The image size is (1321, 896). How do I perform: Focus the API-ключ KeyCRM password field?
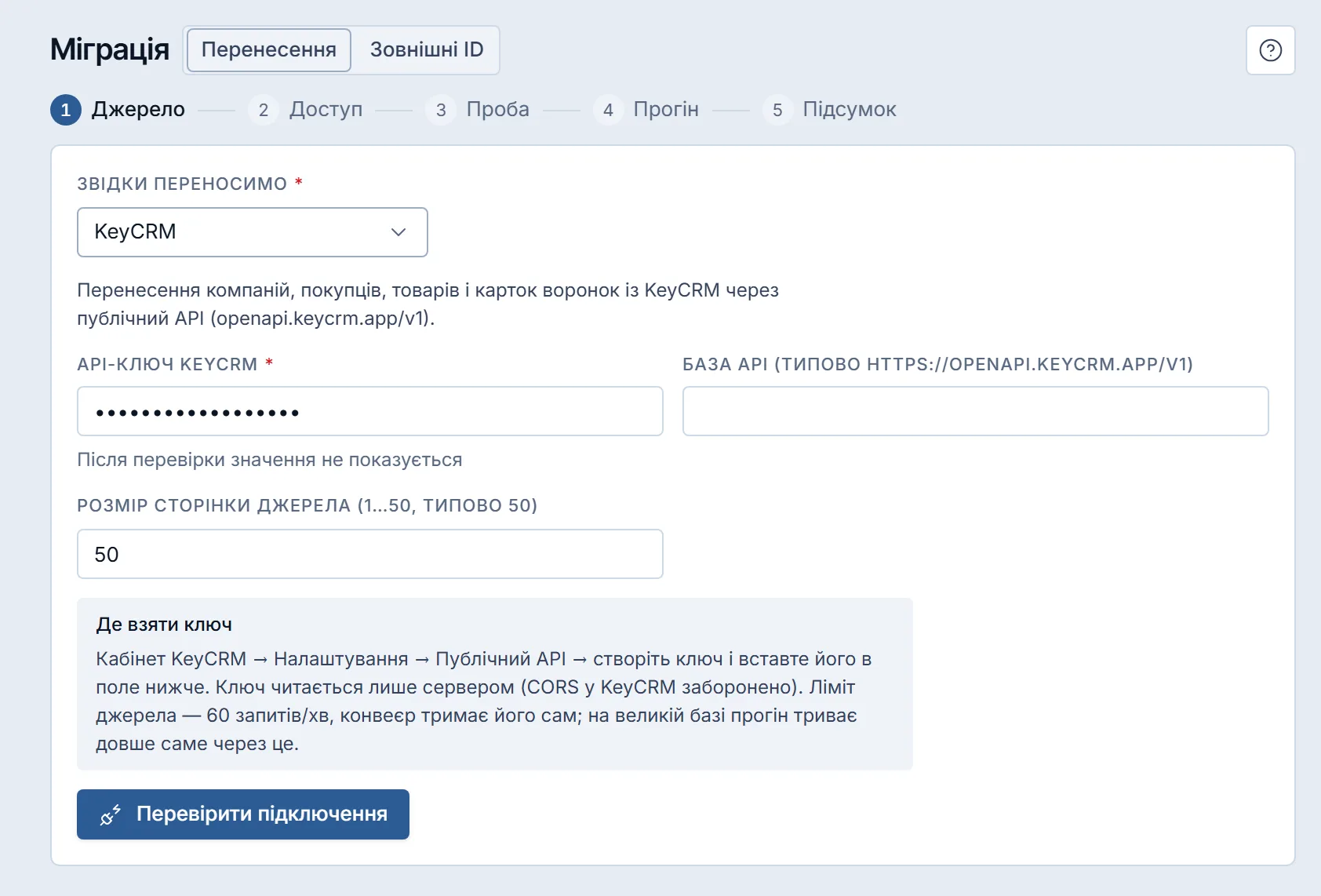pyautogui.click(x=370, y=411)
